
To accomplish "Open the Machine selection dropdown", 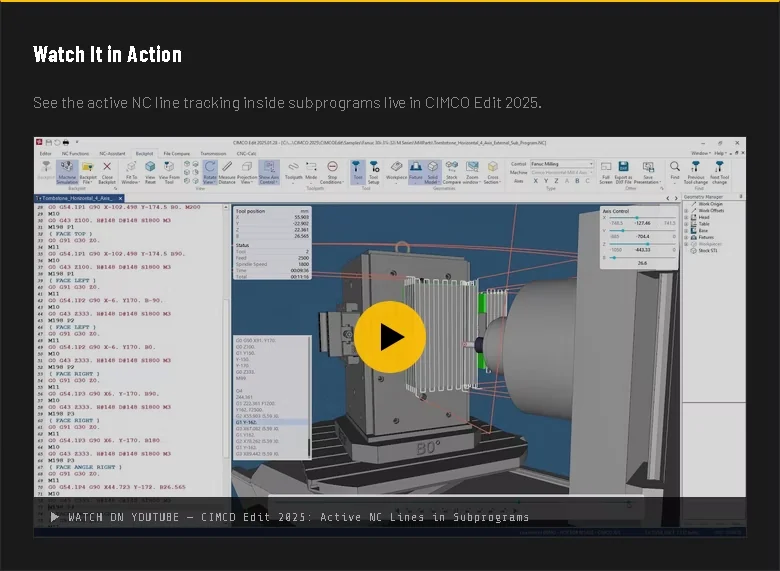I will [562, 172].
